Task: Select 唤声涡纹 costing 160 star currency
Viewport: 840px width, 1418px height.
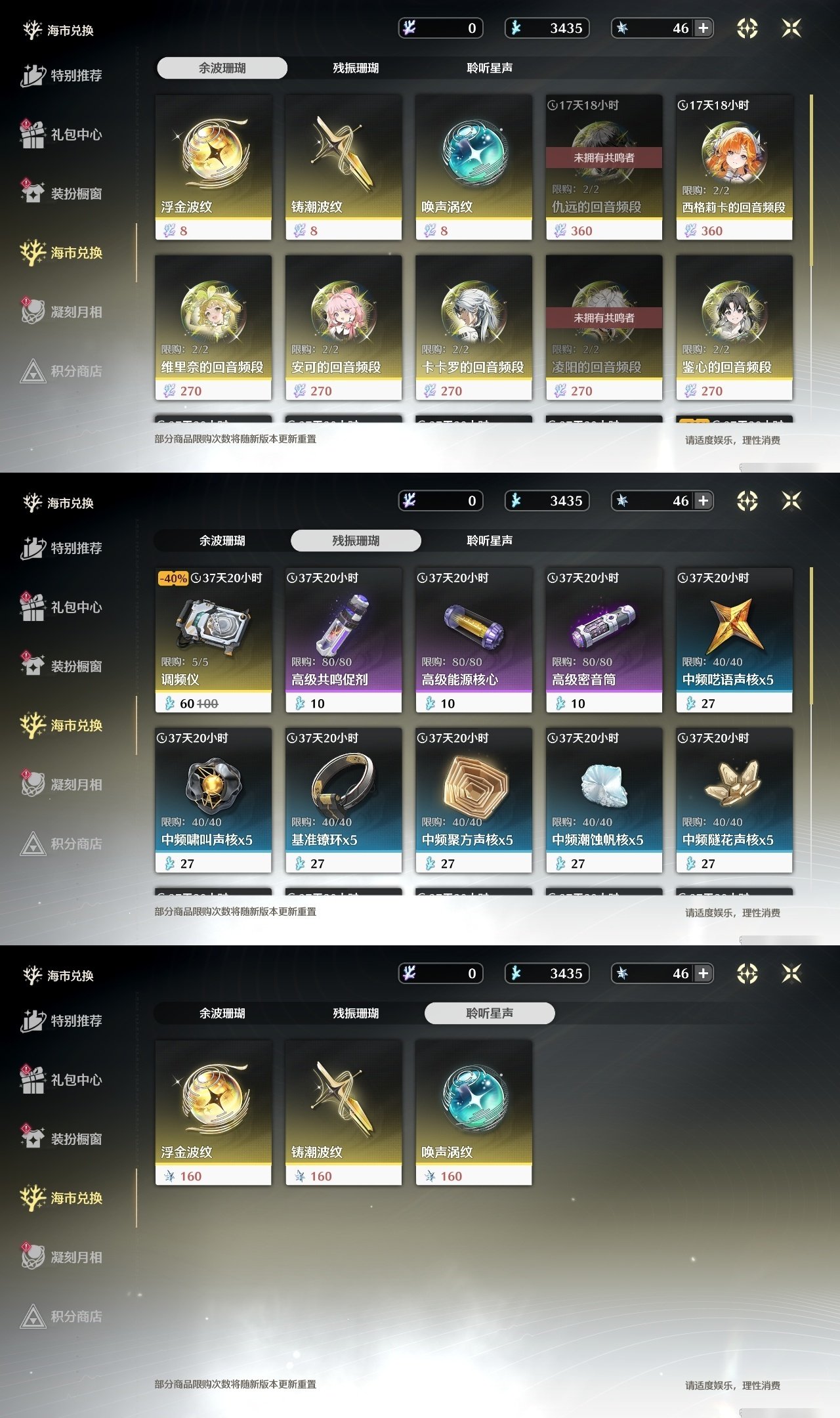Action: point(474,1113)
